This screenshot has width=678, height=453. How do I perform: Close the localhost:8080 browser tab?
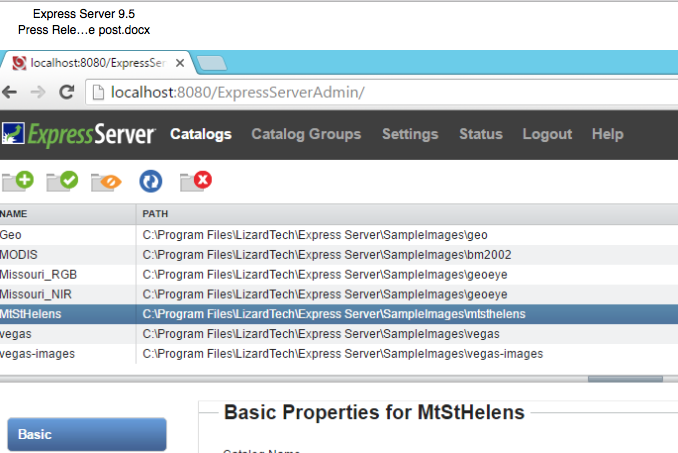pos(180,63)
